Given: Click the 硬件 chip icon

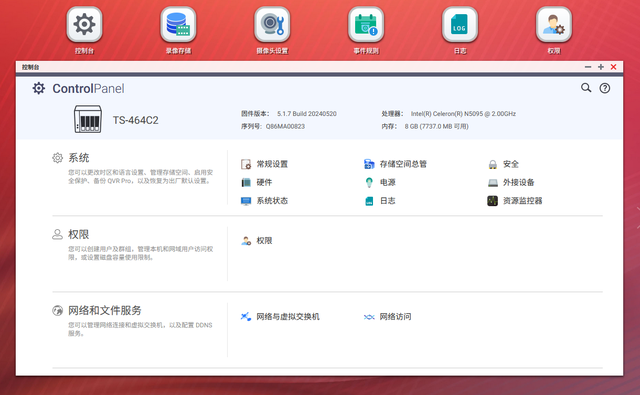Looking at the screenshot, I should 246,182.
